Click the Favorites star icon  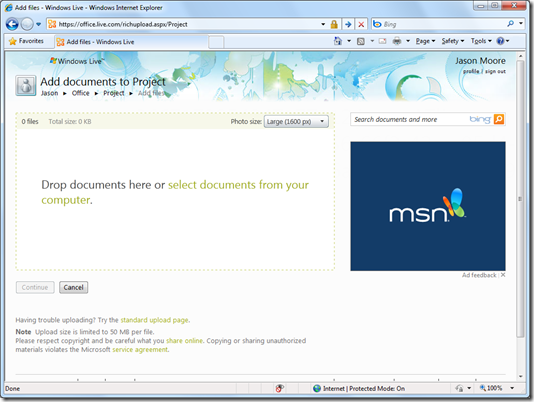click(x=13, y=41)
